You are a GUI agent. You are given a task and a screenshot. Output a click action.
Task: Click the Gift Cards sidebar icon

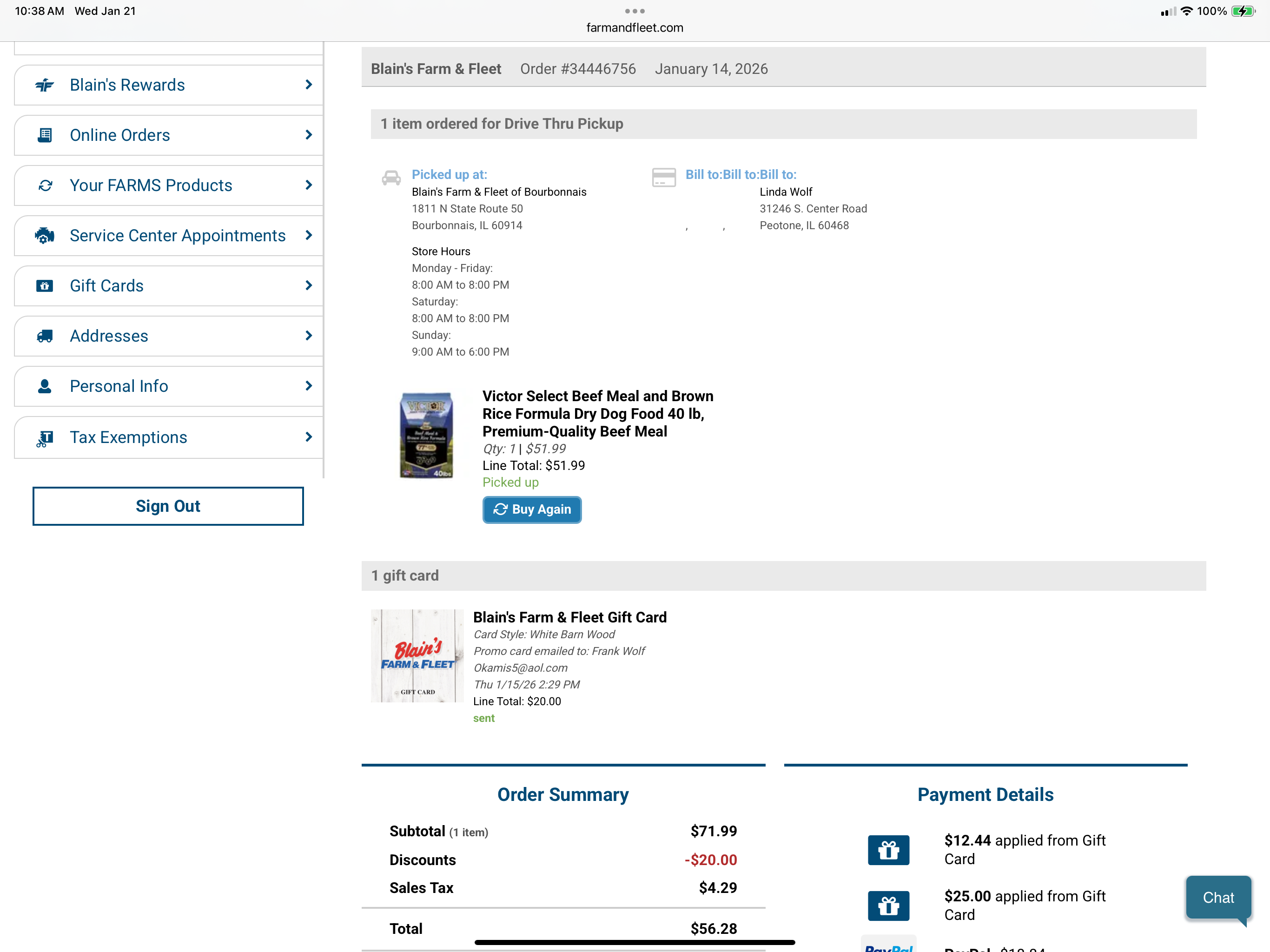click(44, 286)
